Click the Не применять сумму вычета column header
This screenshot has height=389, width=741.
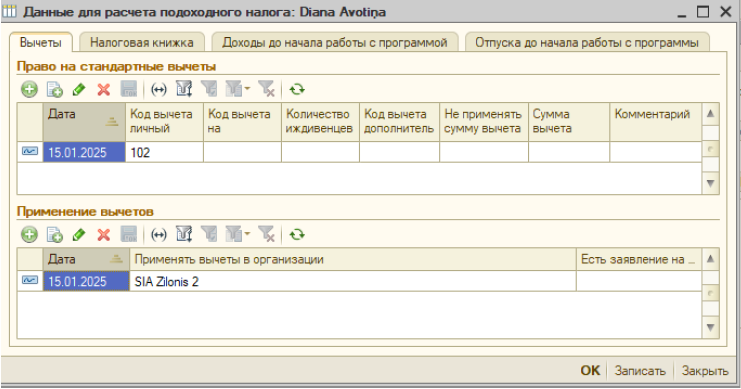click(x=484, y=121)
